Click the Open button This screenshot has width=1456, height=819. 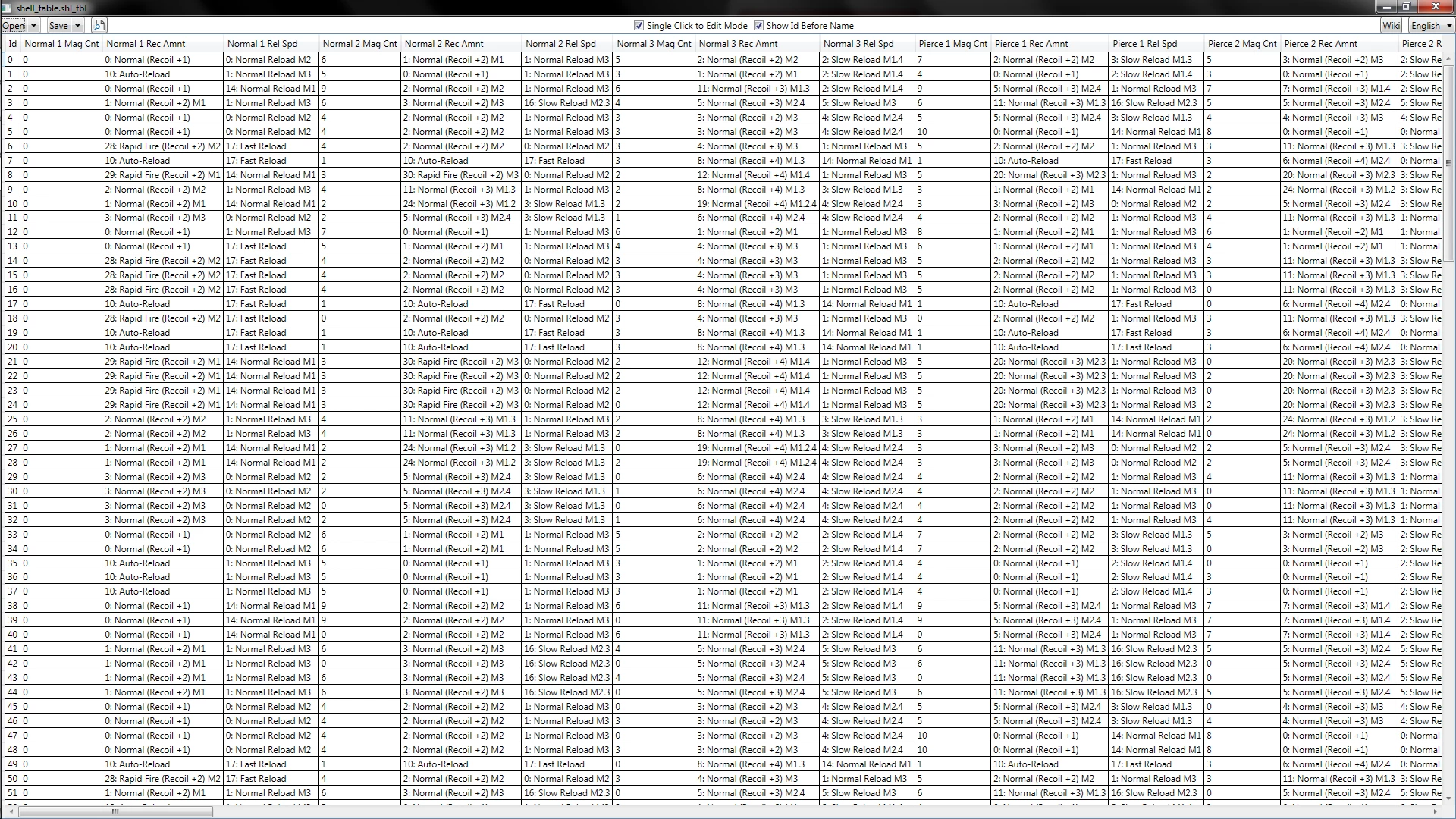pos(14,25)
